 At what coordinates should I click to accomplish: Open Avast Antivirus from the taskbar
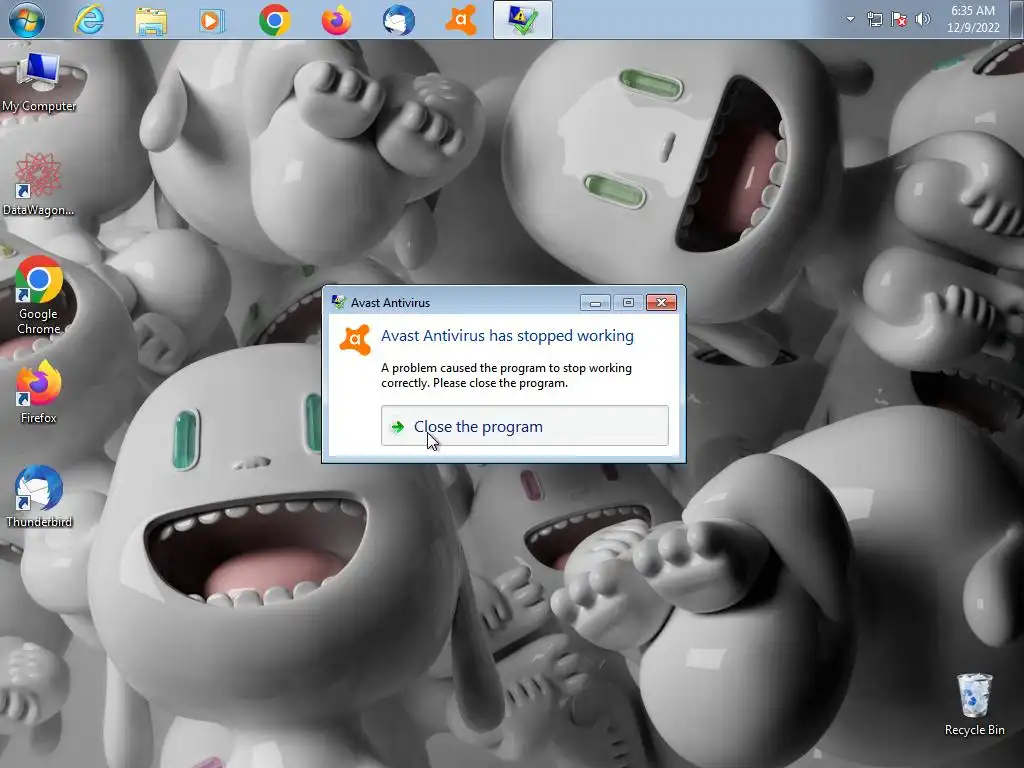coord(460,20)
